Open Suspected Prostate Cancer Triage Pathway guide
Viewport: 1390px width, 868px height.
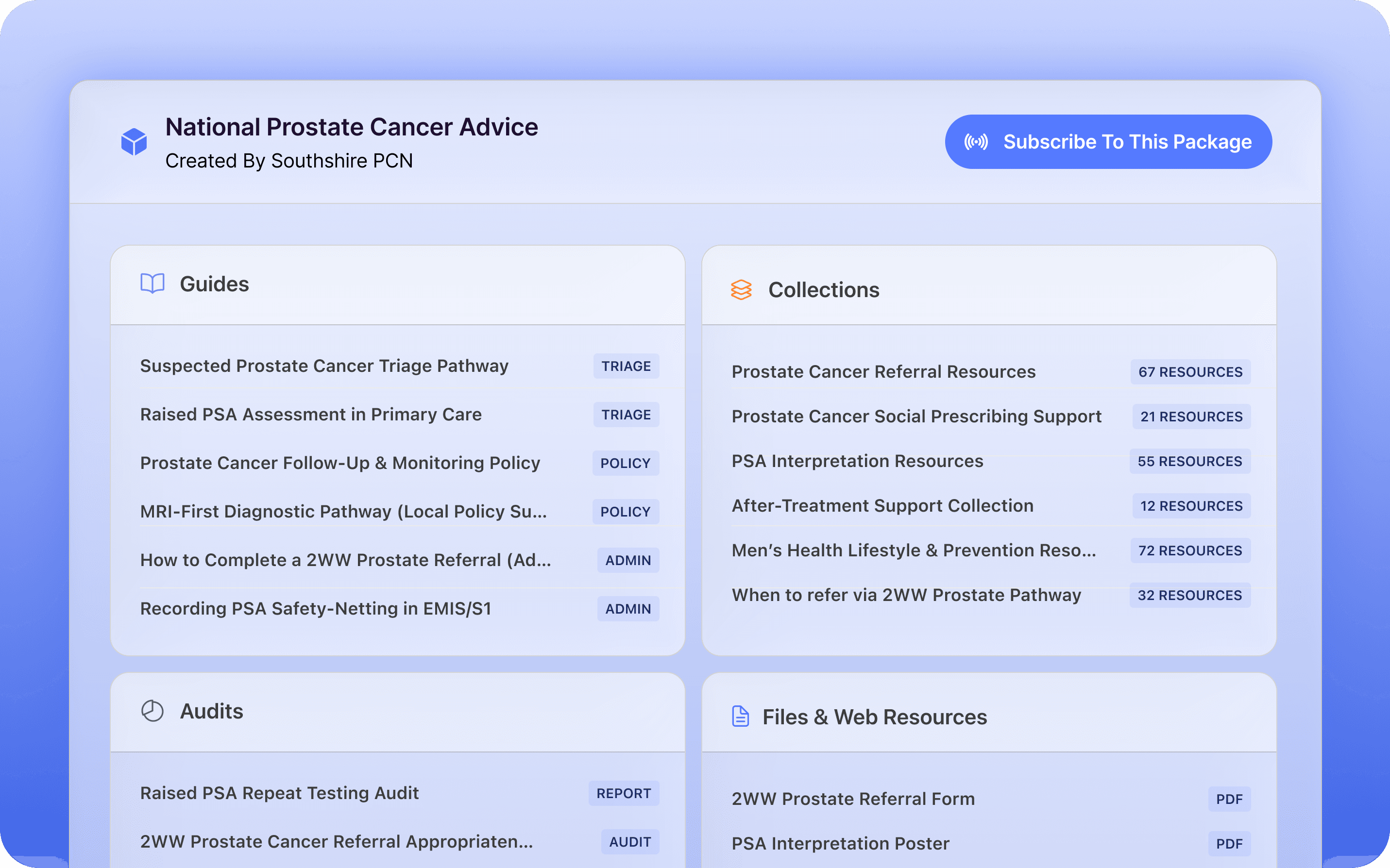point(324,366)
